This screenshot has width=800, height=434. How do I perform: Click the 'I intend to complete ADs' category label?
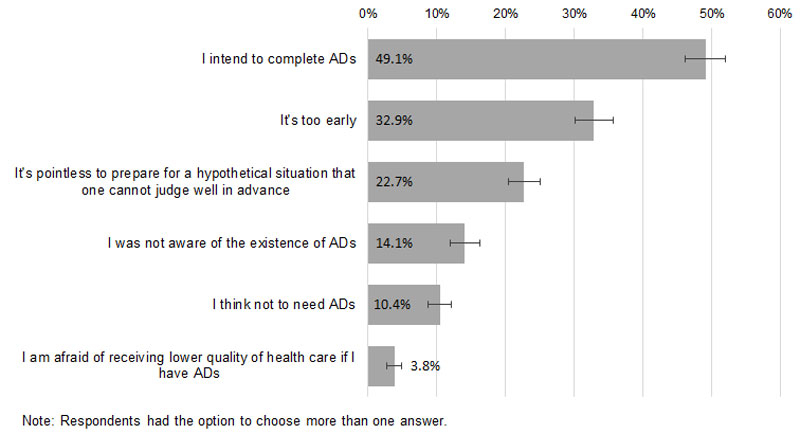tap(277, 59)
